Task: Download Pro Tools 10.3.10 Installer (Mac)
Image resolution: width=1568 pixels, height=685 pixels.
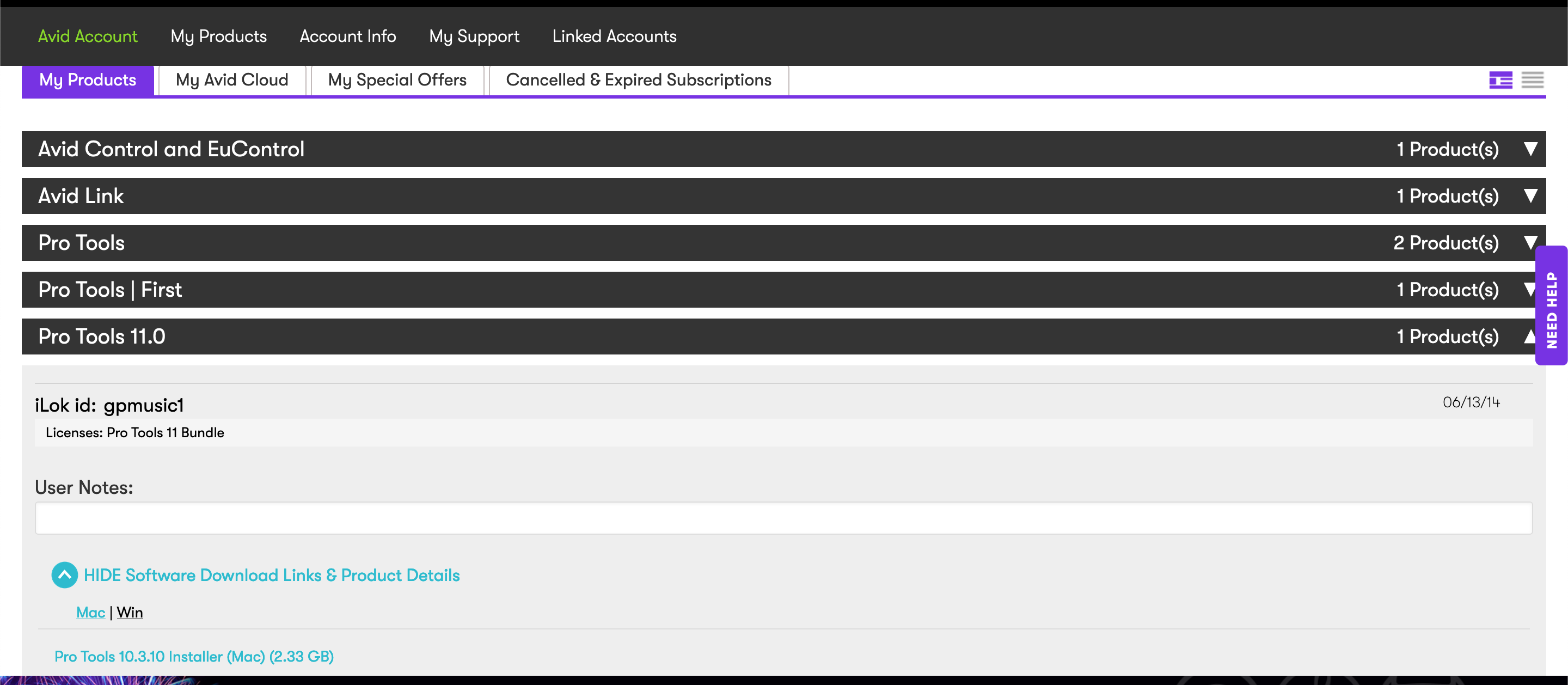Action: 194,656
